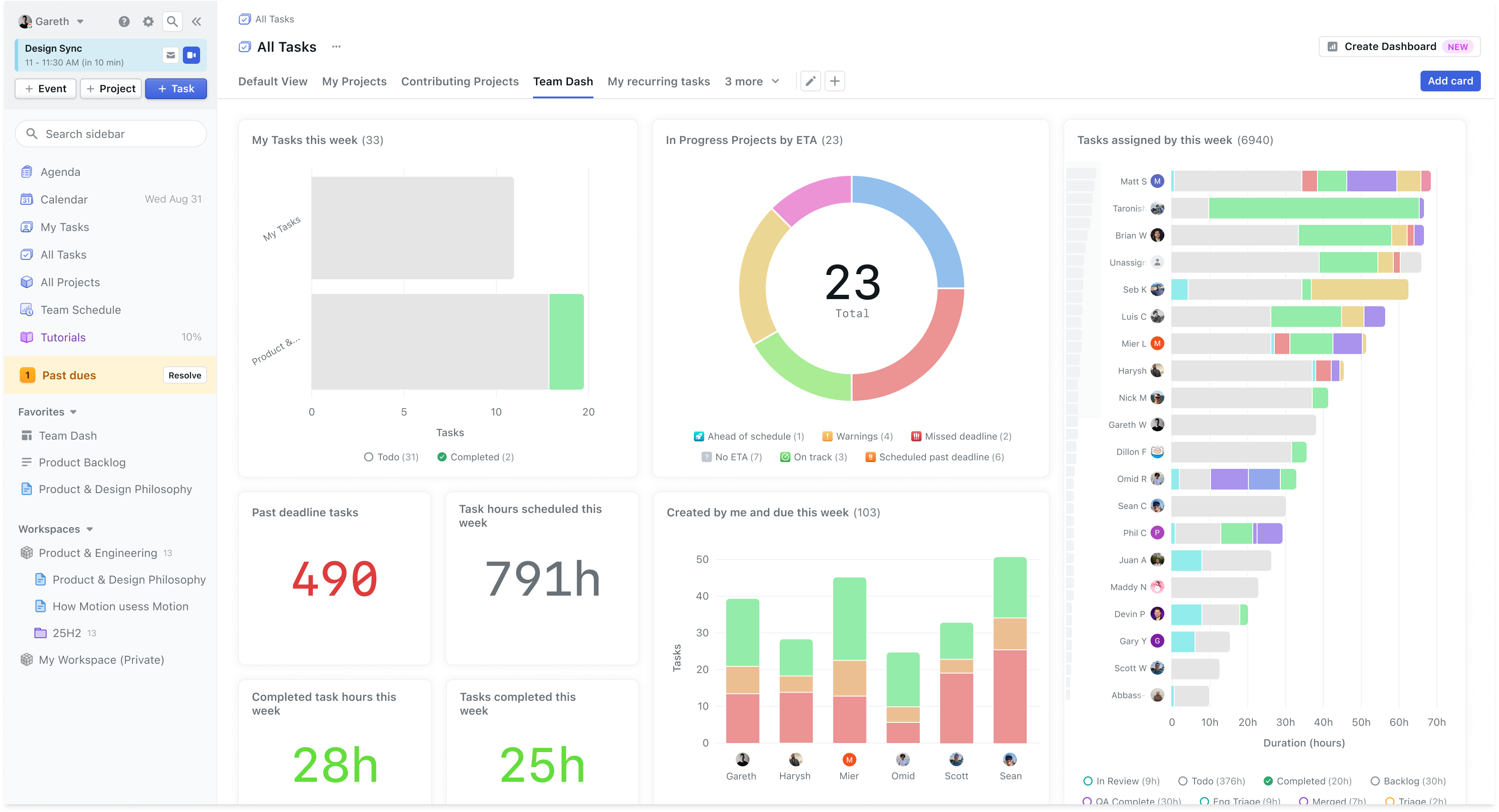The height and width of the screenshot is (812, 1499).
Task: Switch to Contributing Projects tab
Action: click(459, 81)
